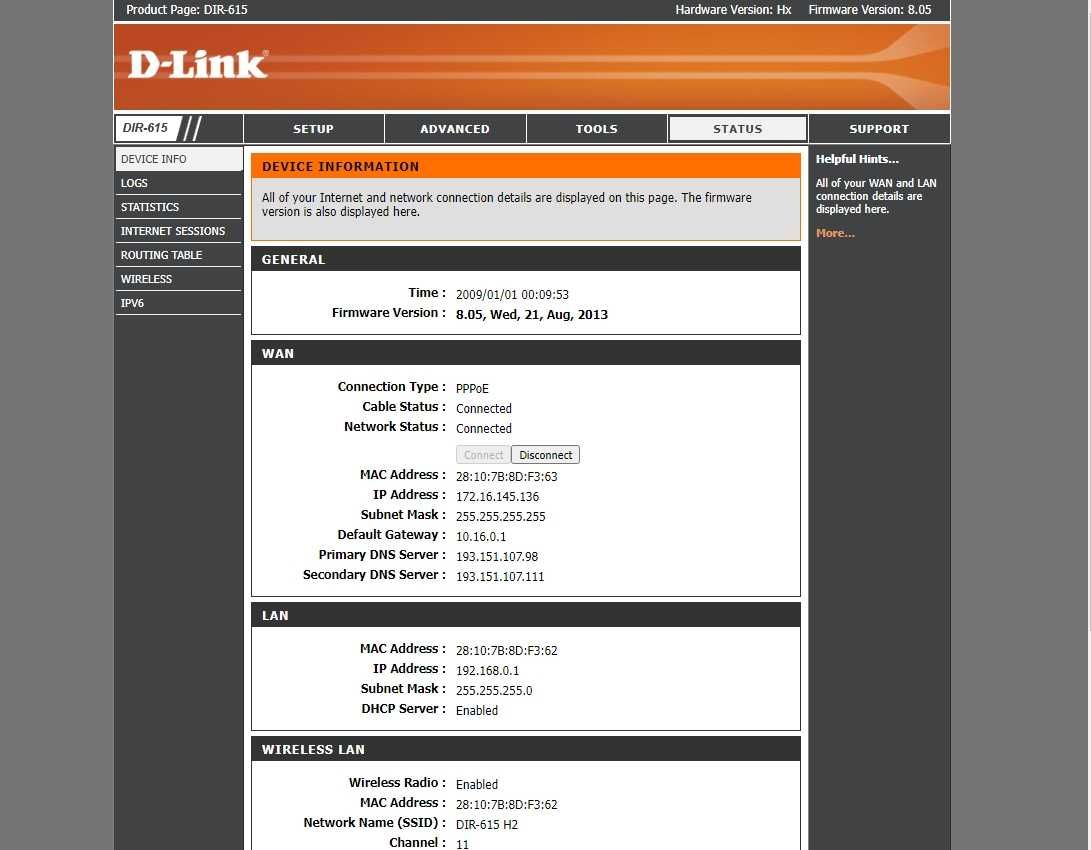
Task: Click the Wireless Radio Enabled value
Action: tap(477, 785)
